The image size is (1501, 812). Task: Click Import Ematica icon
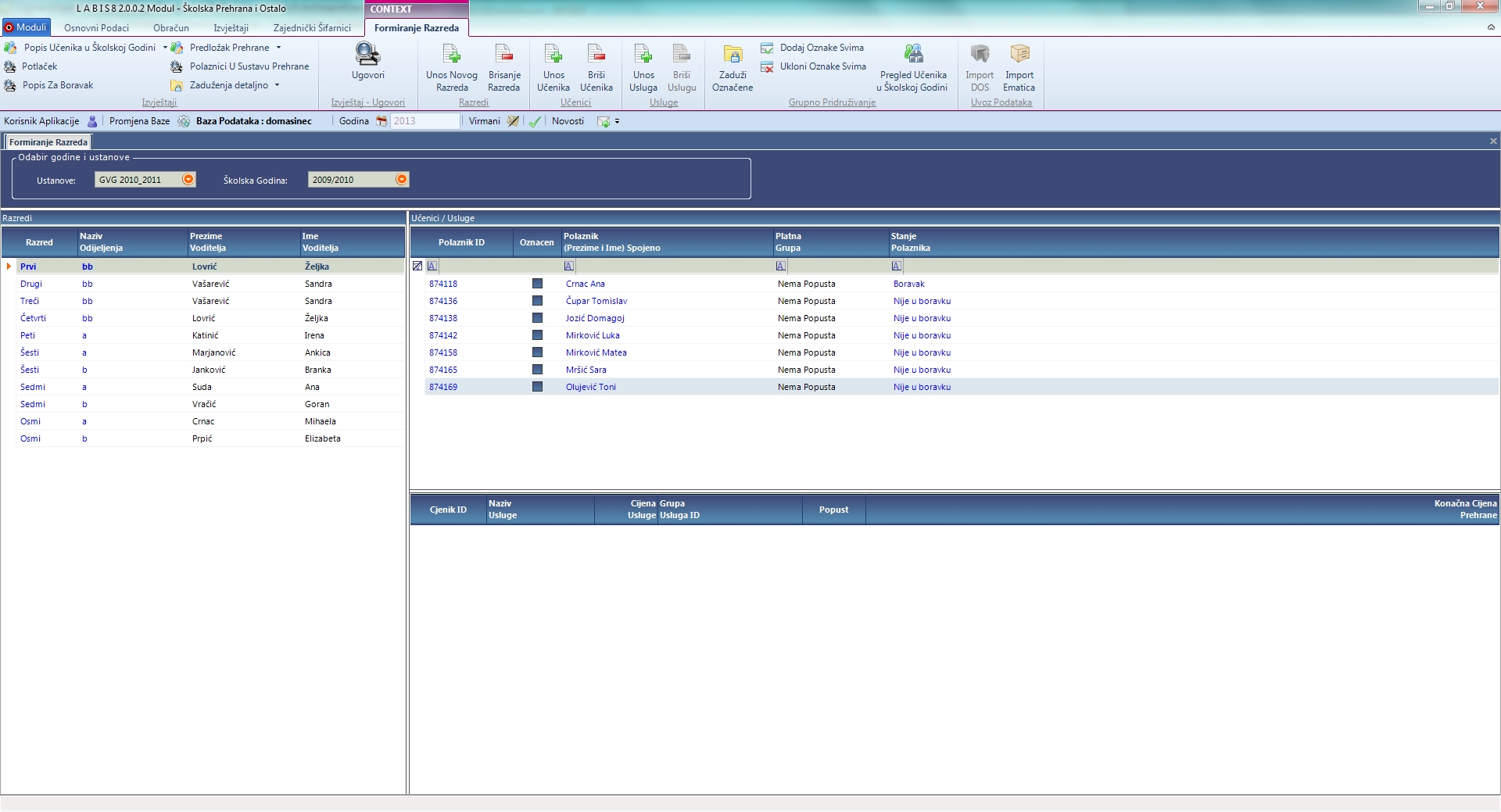[1019, 55]
